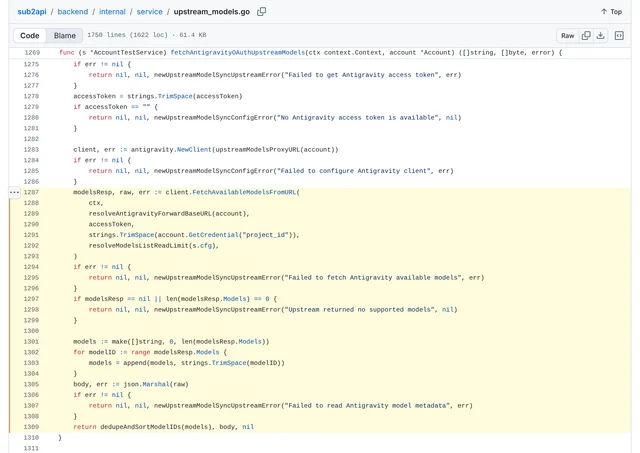Click "Failed to configure Antigravity client" string
Viewport: 640px width, 453px height.
point(353,171)
